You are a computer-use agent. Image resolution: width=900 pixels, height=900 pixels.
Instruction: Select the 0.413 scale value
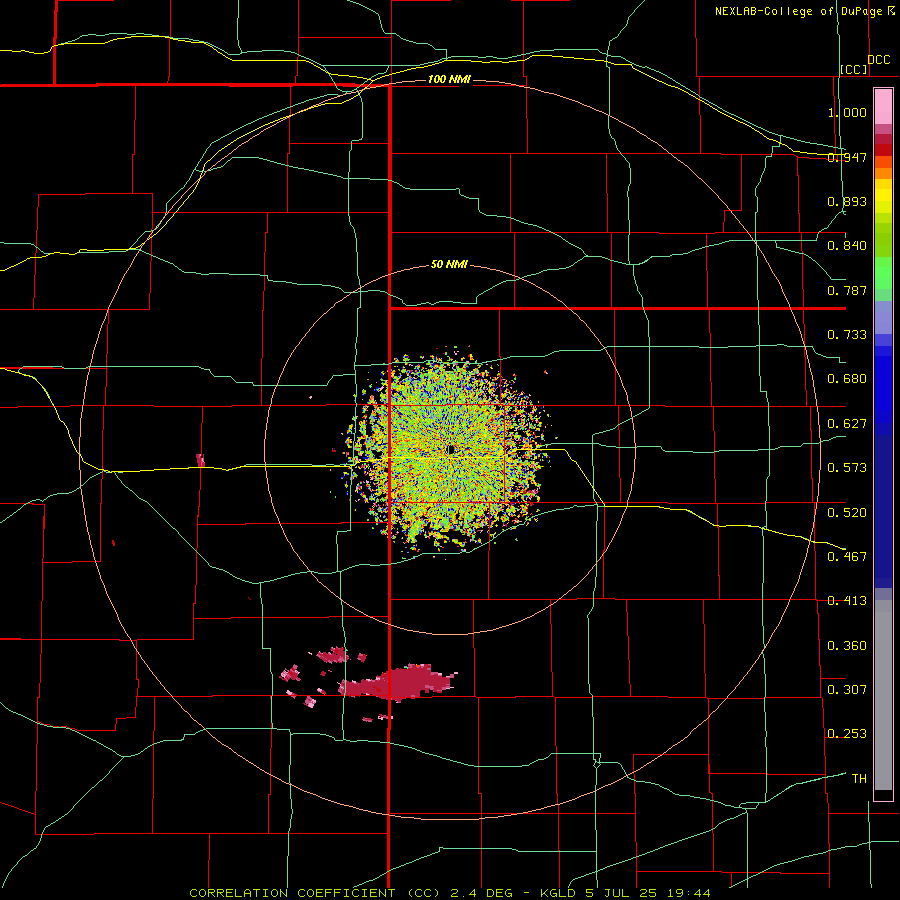click(847, 601)
